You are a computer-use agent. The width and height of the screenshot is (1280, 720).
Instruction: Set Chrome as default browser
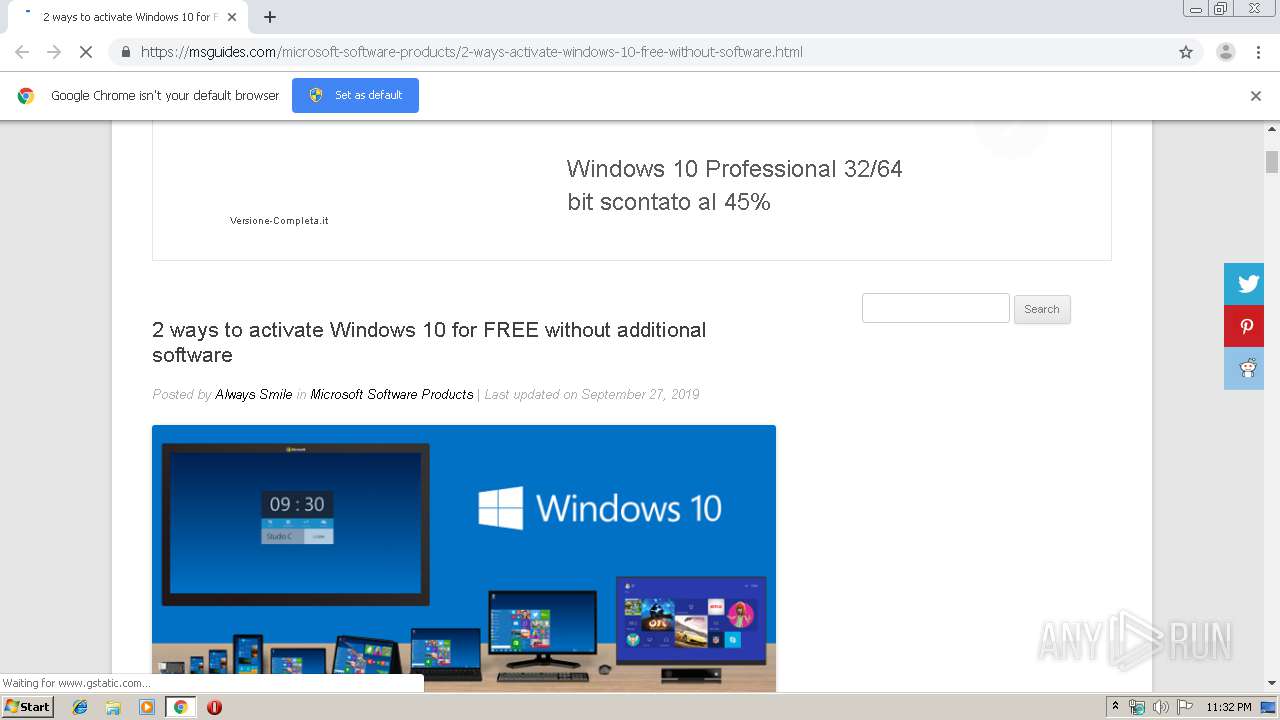355,95
